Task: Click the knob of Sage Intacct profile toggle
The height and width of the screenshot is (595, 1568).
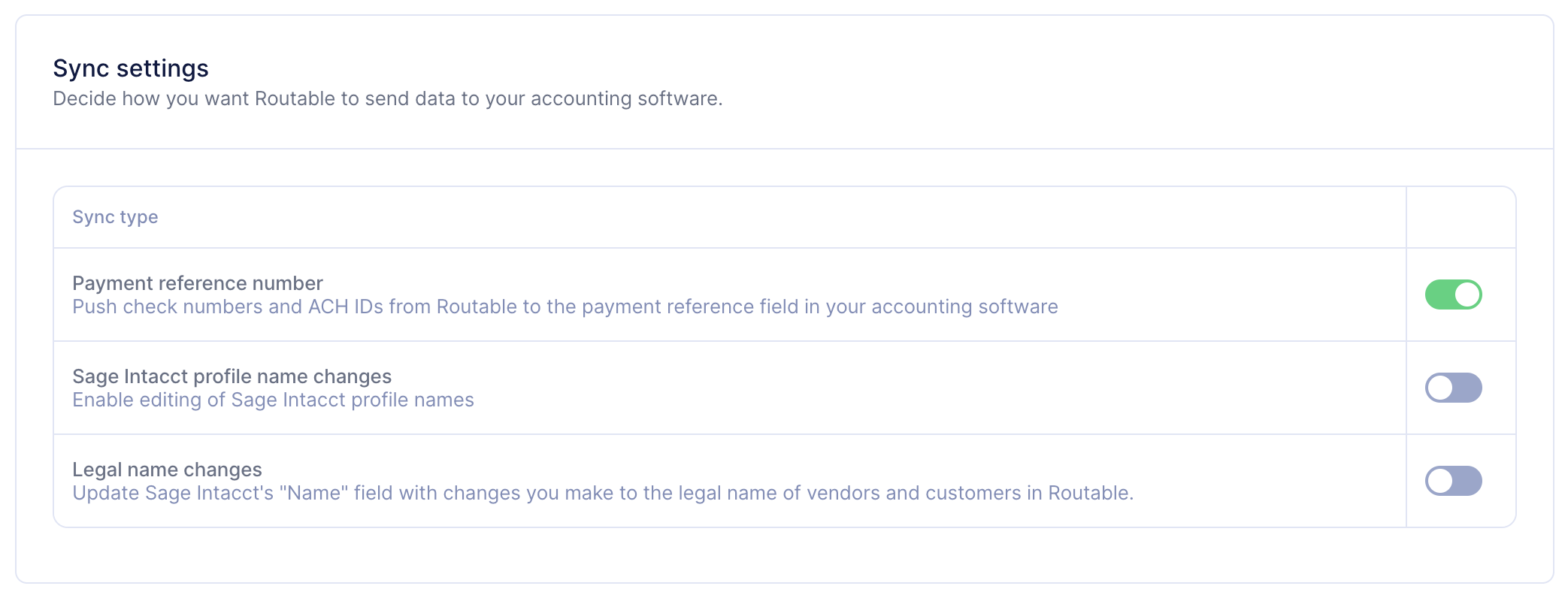Action: 1440,388
